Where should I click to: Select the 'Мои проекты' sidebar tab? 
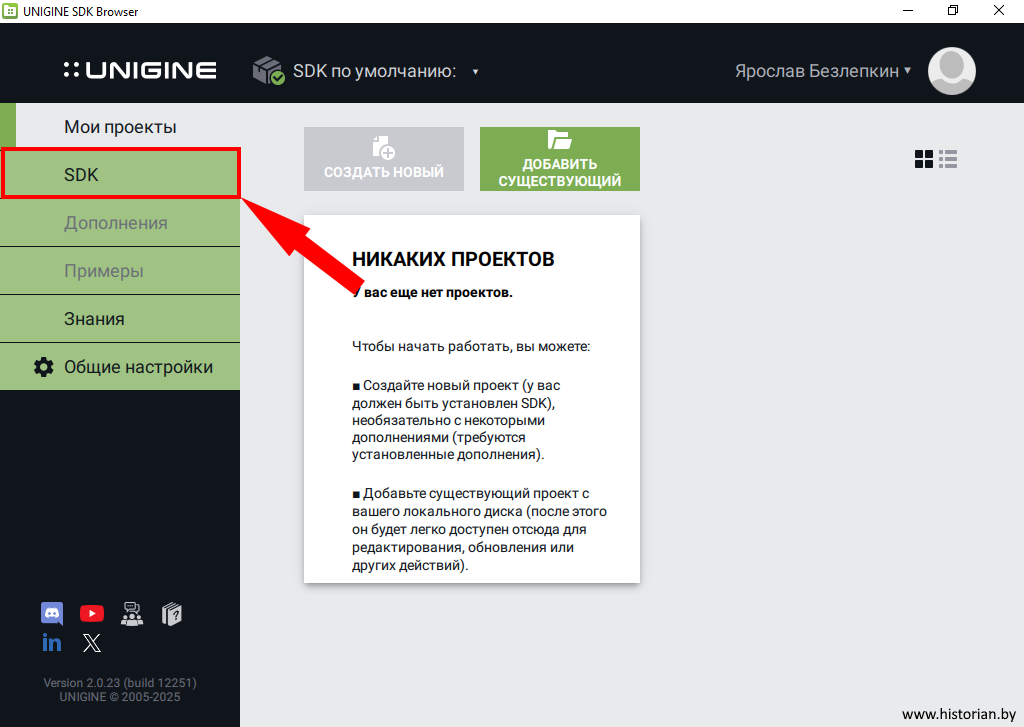pyautogui.click(x=120, y=127)
